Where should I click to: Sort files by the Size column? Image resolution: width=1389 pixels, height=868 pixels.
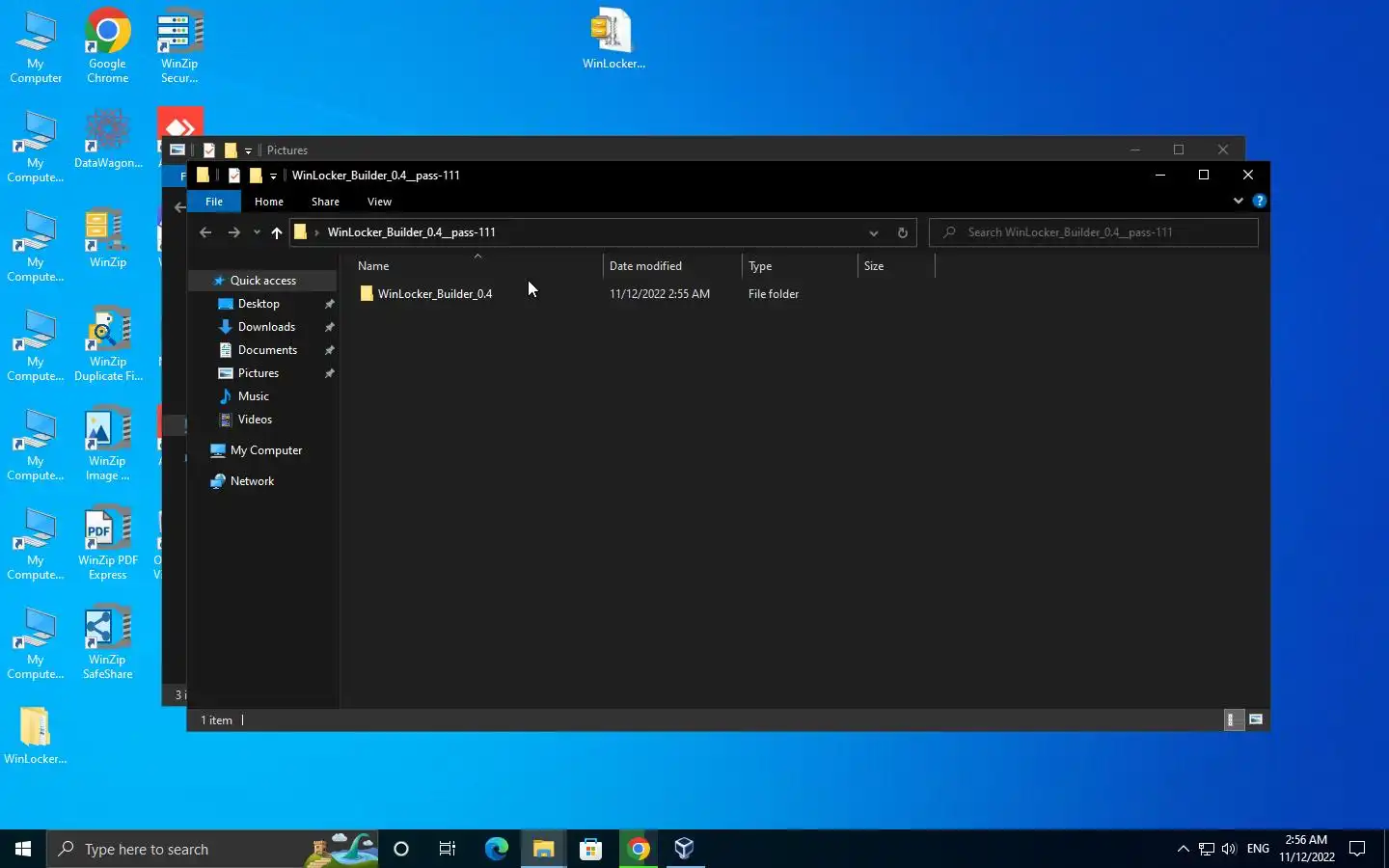point(896,266)
